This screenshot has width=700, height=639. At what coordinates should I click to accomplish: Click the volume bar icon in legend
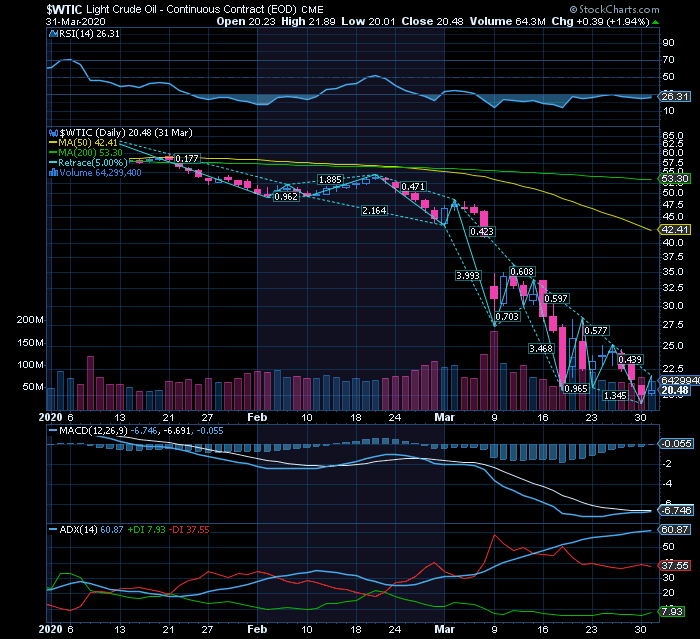[54, 172]
